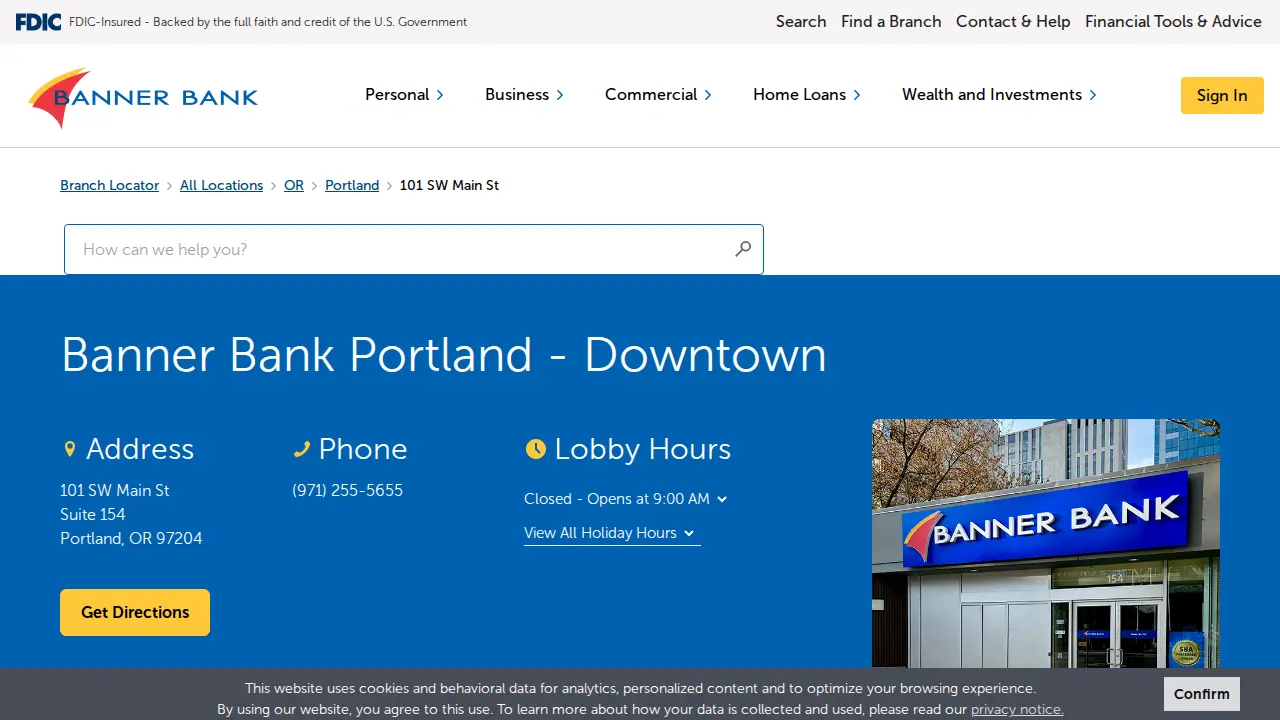Expand the Home Loans menu
The image size is (1280, 720).
(x=806, y=94)
